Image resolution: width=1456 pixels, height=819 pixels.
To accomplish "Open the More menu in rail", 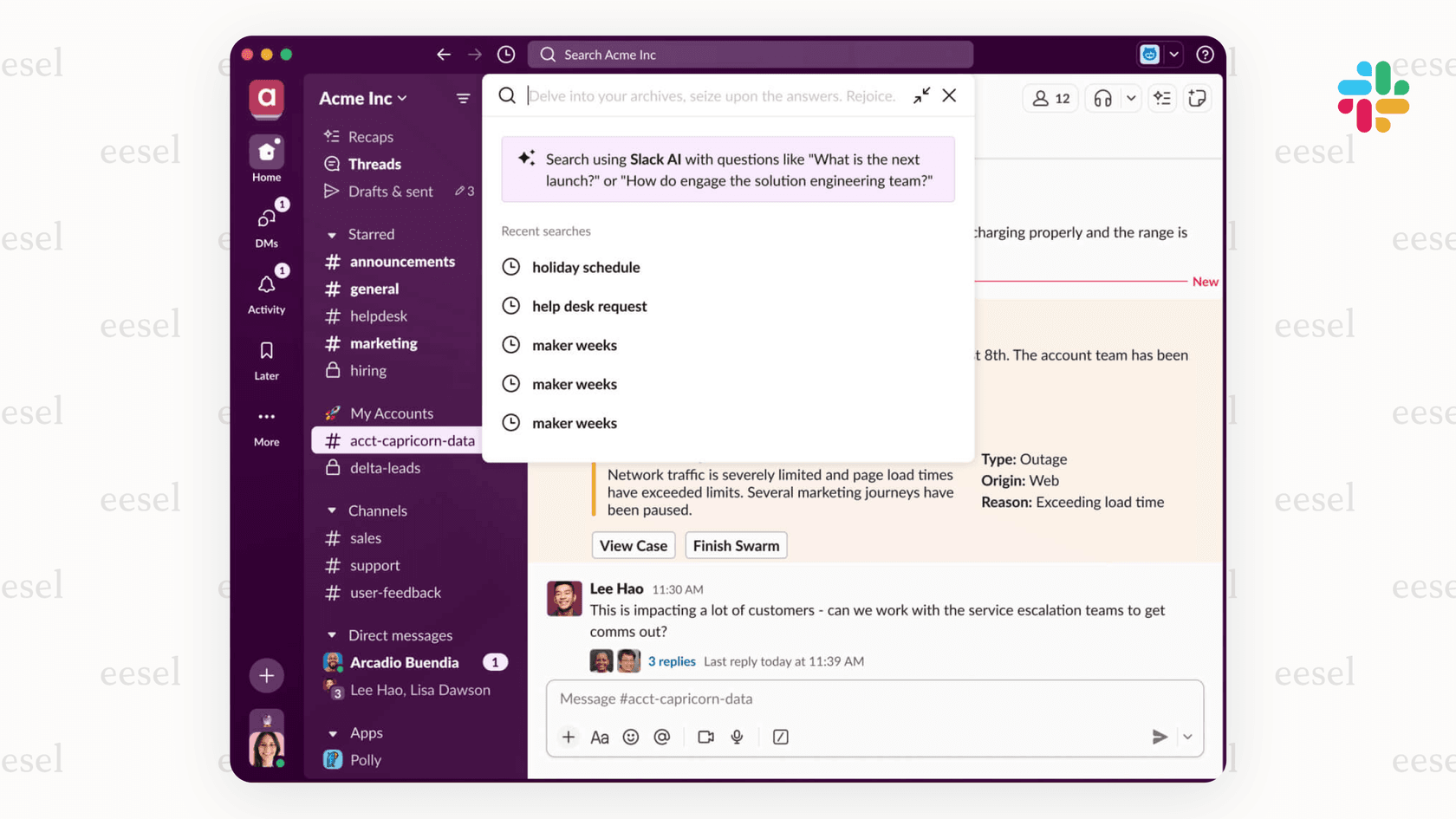I will [x=267, y=426].
